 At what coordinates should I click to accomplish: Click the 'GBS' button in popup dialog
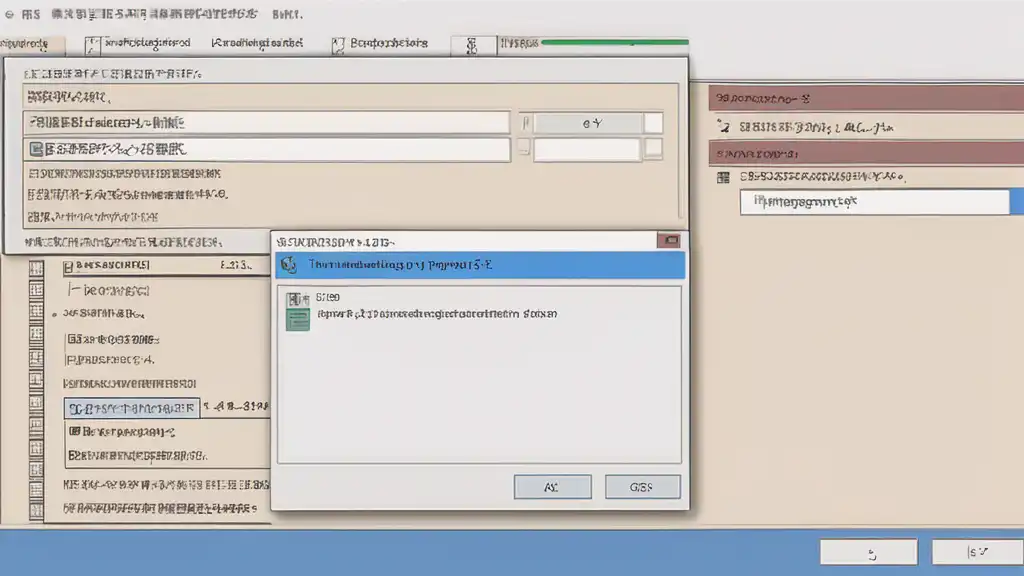click(642, 487)
